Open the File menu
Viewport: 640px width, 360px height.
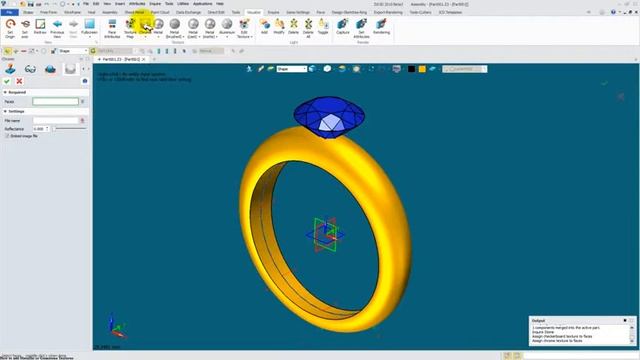86,4
